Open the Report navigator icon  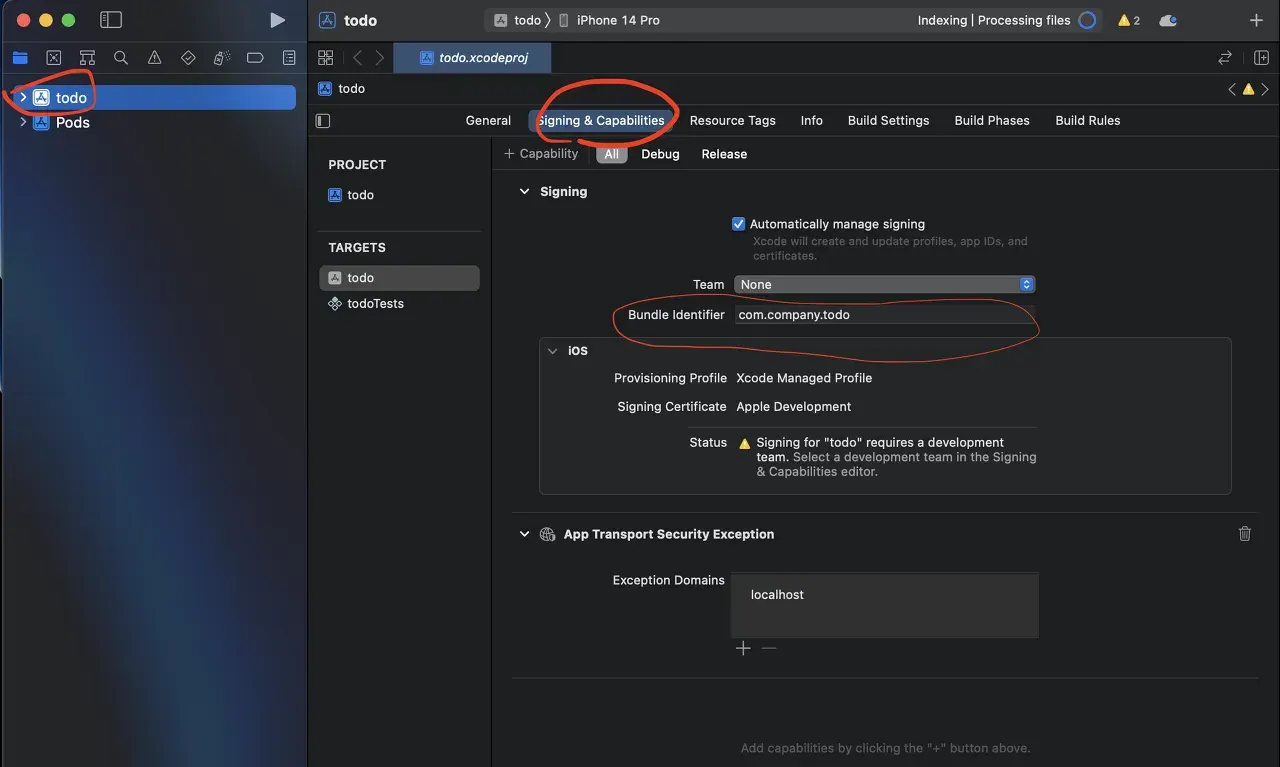(289, 58)
